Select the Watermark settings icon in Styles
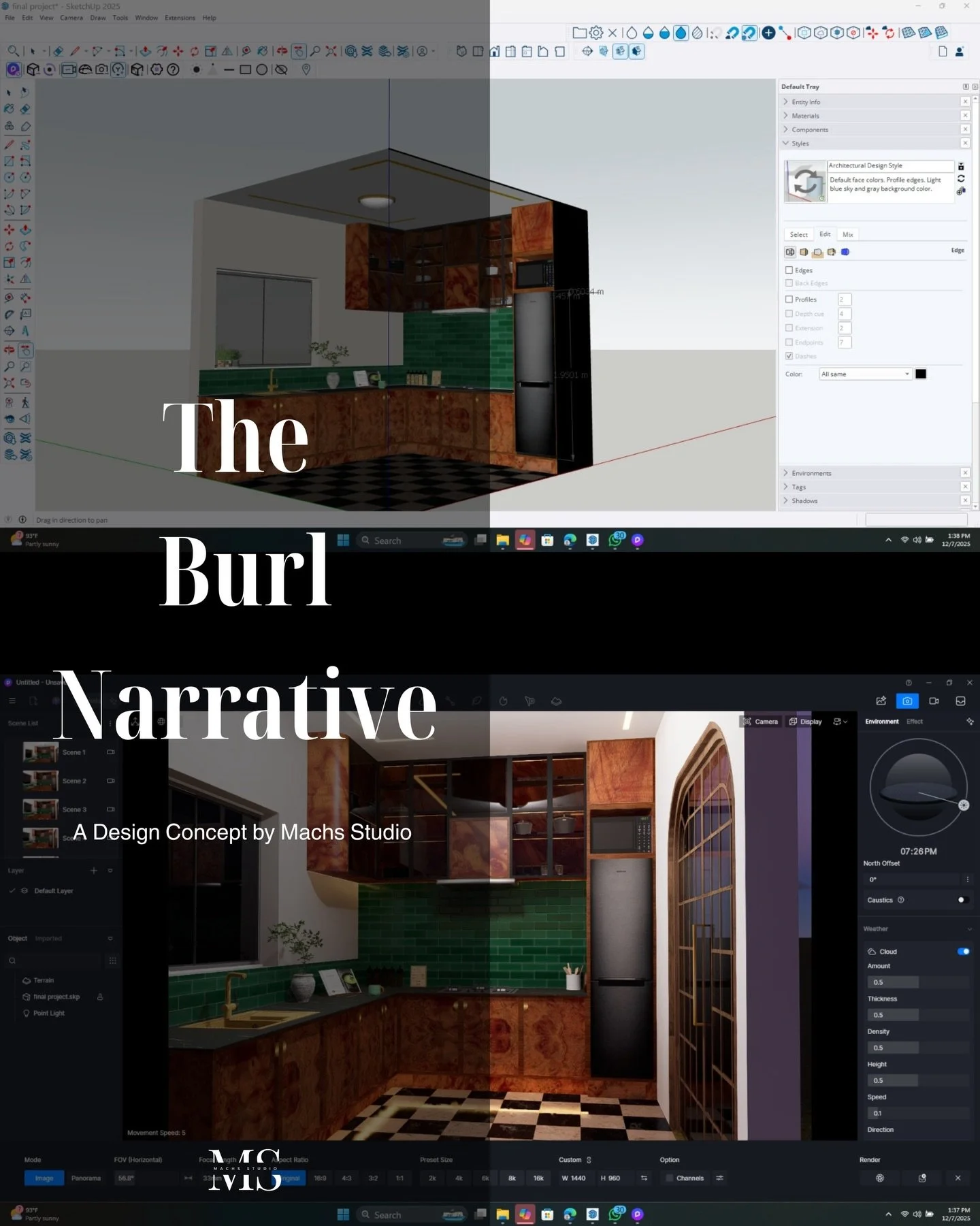 pyautogui.click(x=831, y=252)
